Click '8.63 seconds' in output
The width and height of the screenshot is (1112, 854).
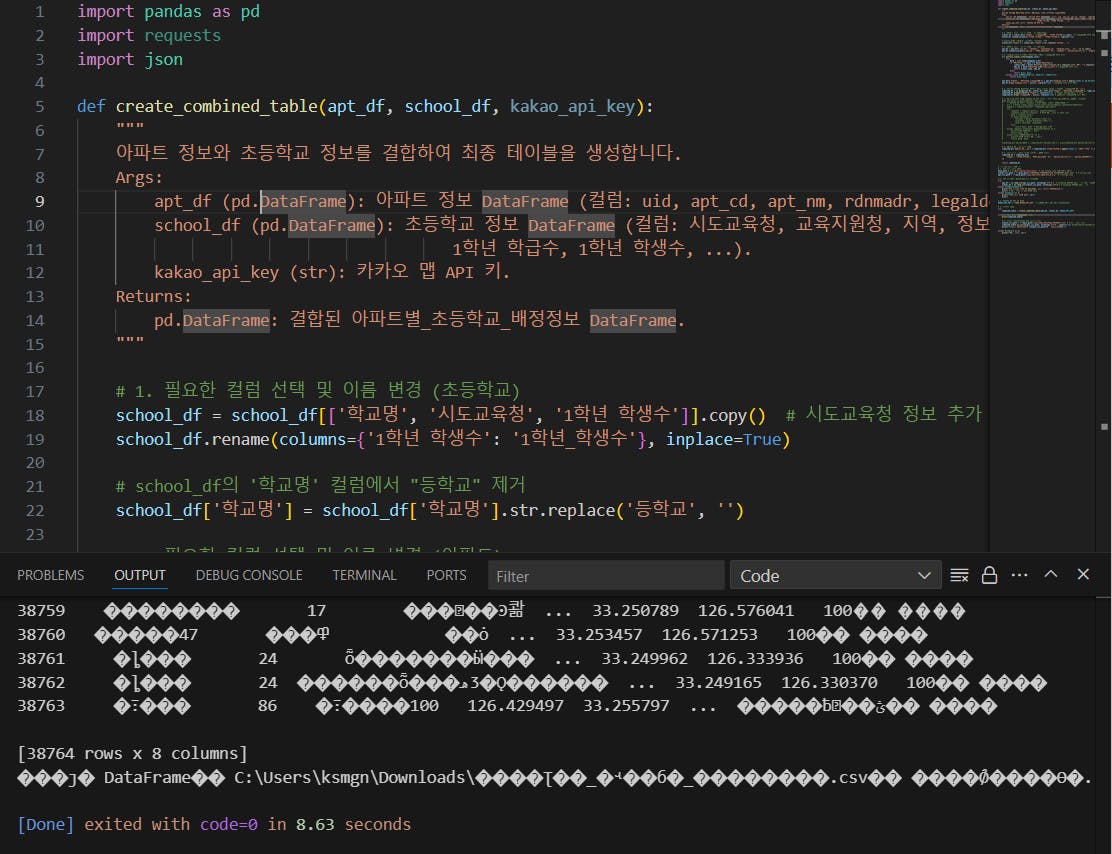click(x=353, y=824)
